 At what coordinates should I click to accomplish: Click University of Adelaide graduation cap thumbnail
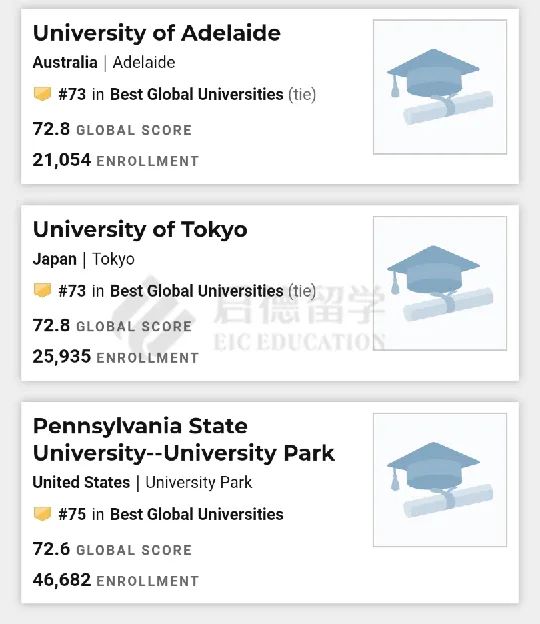440,87
